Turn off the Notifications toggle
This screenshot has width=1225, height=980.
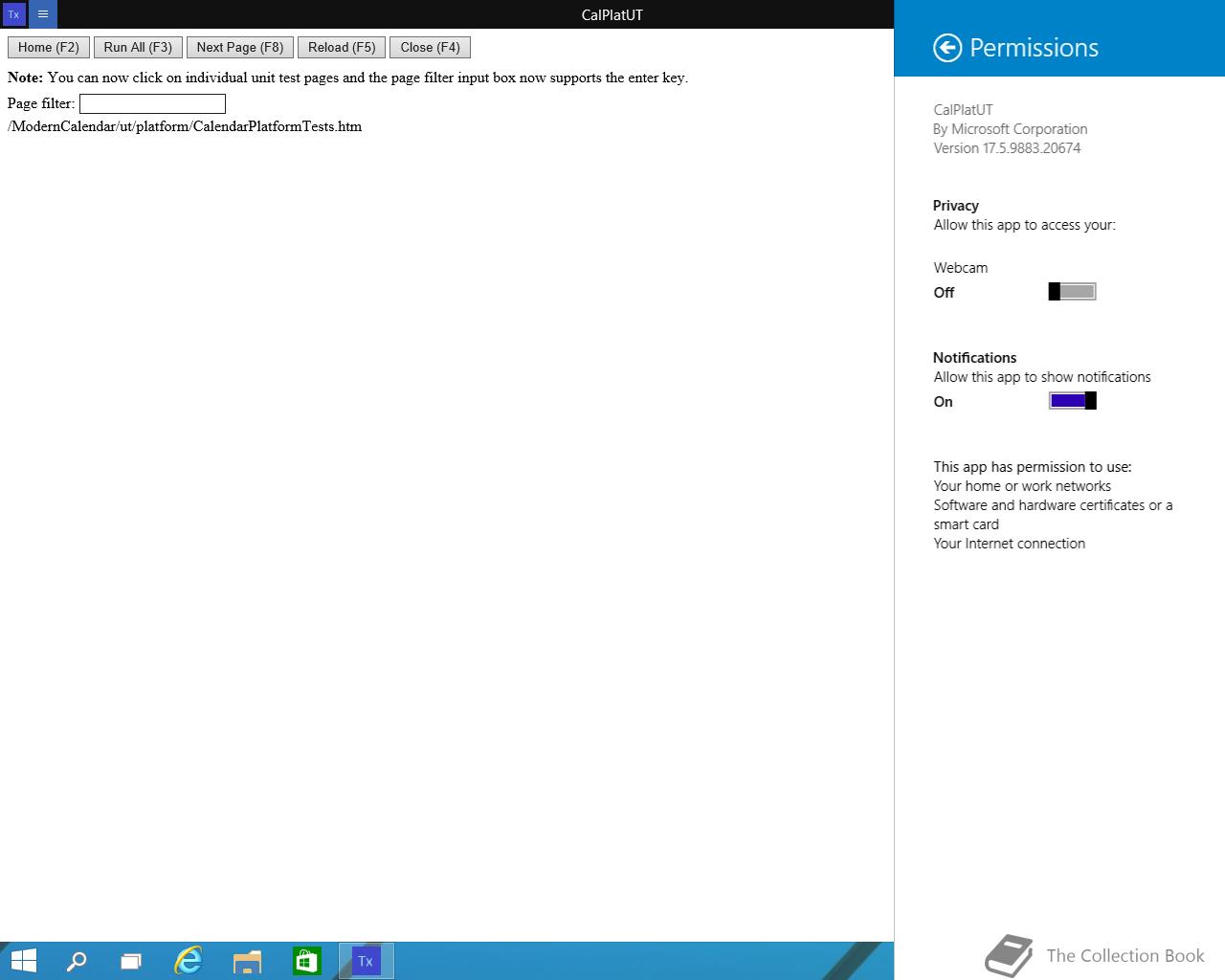tap(1072, 401)
